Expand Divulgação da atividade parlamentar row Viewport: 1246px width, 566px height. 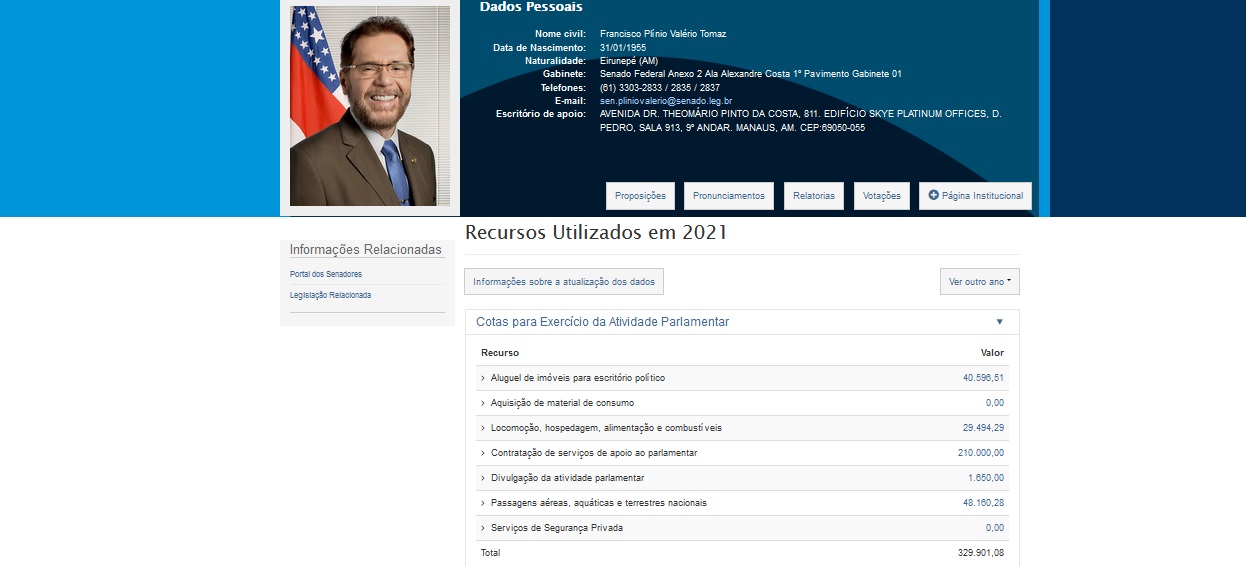(483, 478)
